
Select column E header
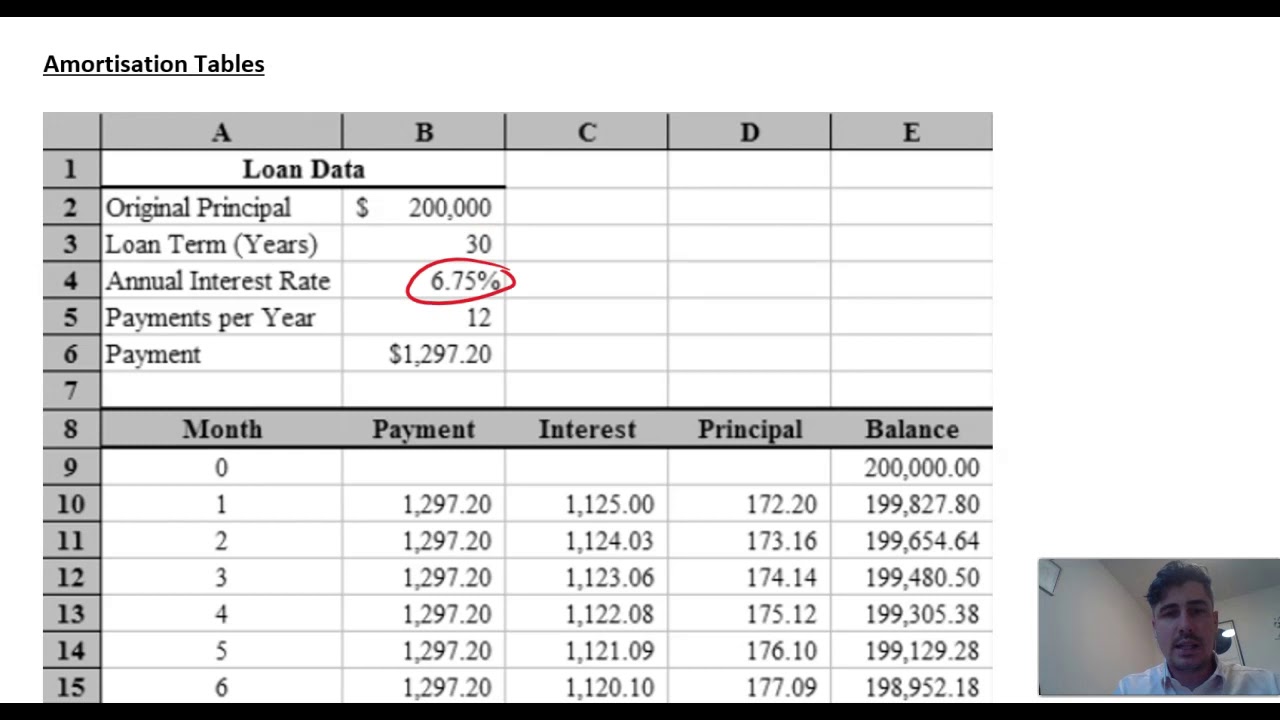click(911, 132)
